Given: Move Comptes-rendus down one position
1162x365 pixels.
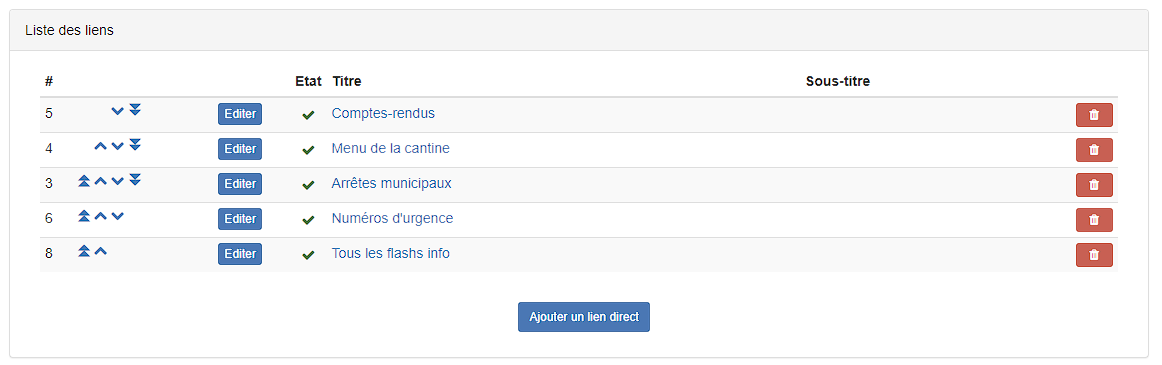Looking at the screenshot, I should 117,111.
